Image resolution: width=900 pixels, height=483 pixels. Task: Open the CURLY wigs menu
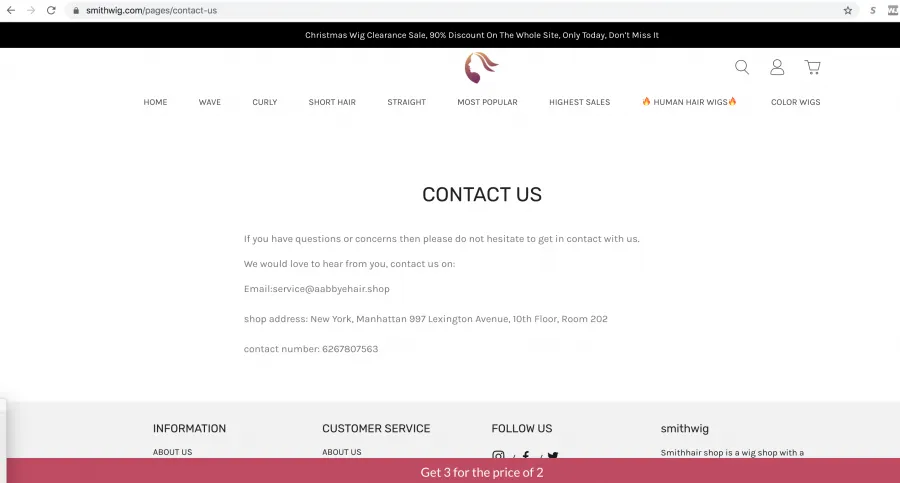(x=265, y=102)
